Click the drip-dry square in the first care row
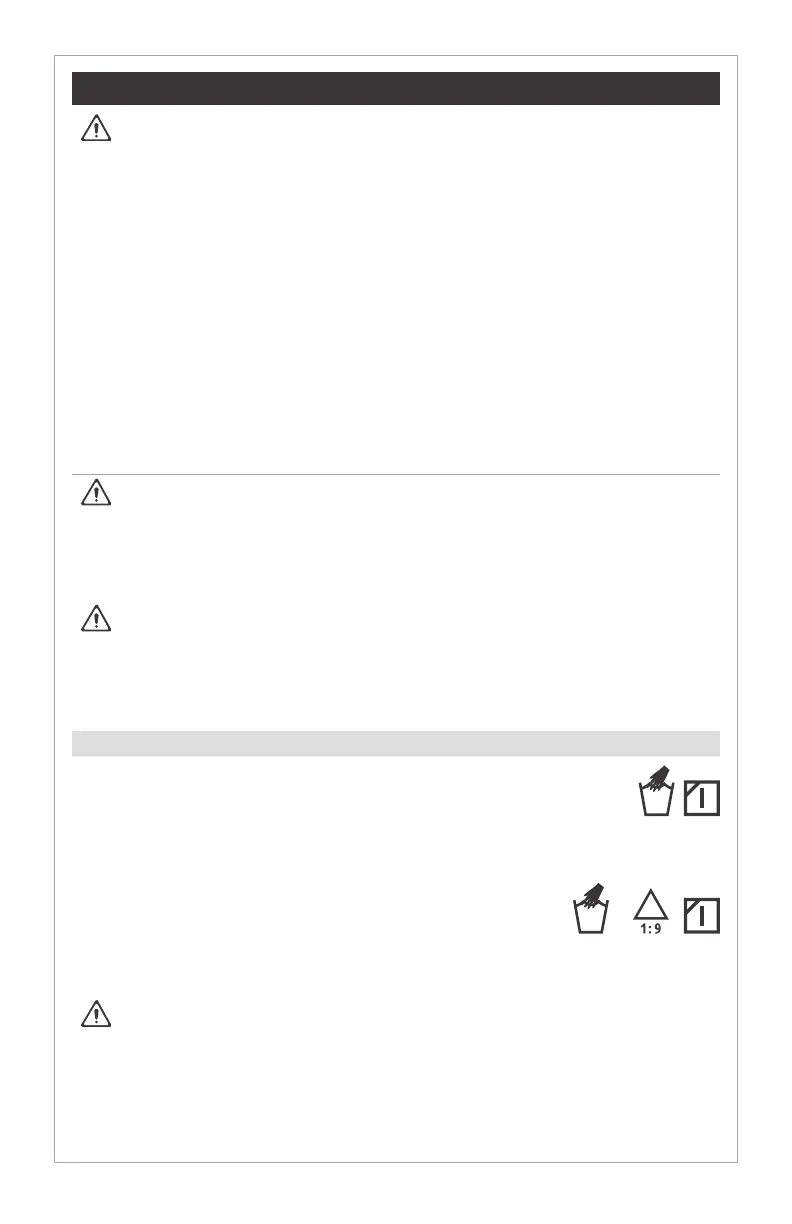 [702, 797]
